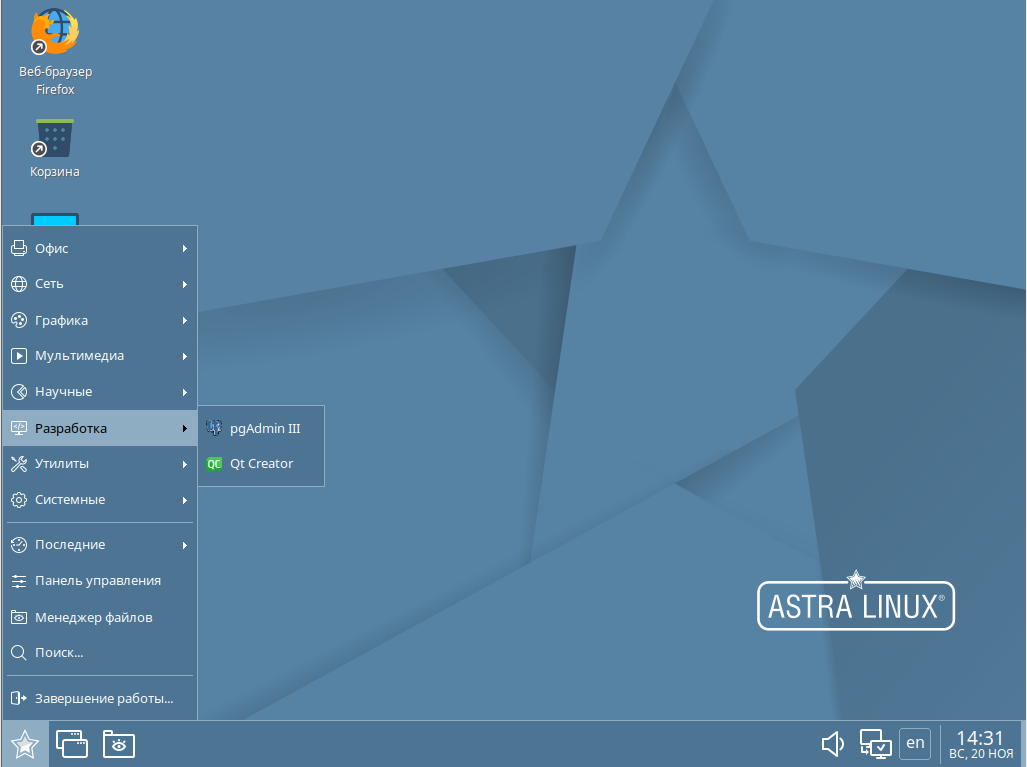Click the exit icon beside Завершение работы

point(19,698)
